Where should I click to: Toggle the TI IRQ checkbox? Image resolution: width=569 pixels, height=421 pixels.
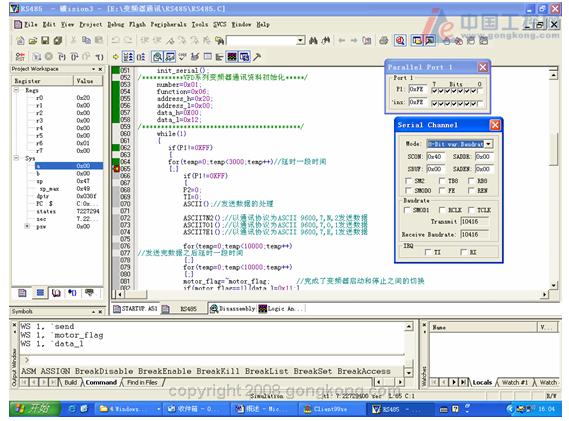(428, 252)
